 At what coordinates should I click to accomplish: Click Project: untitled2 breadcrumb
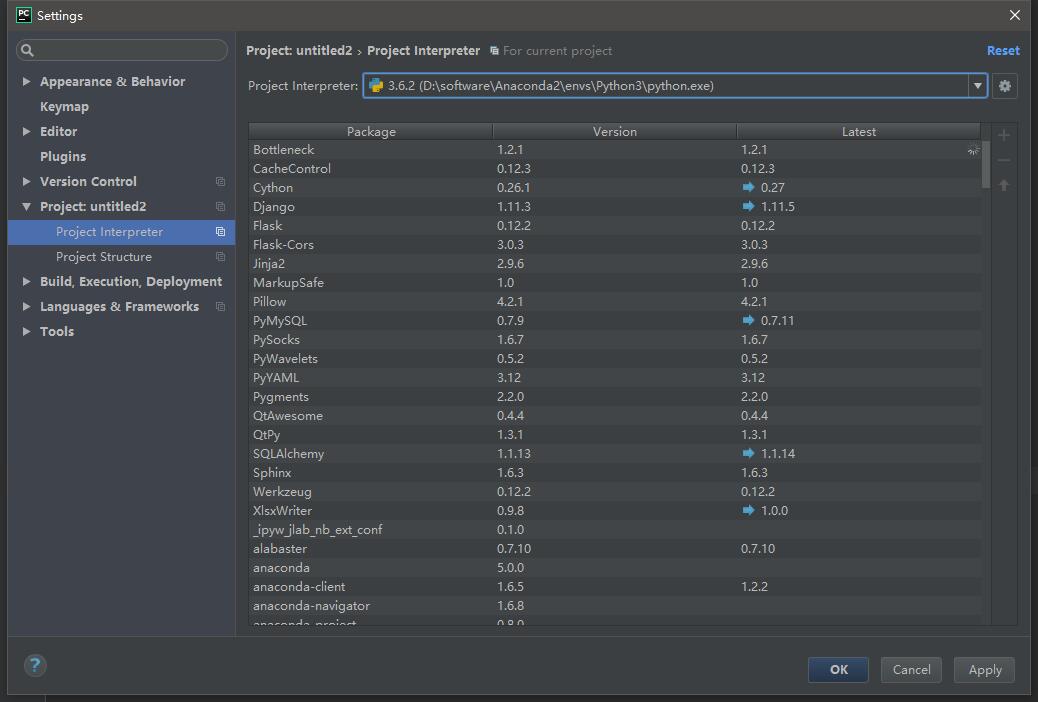pyautogui.click(x=299, y=50)
